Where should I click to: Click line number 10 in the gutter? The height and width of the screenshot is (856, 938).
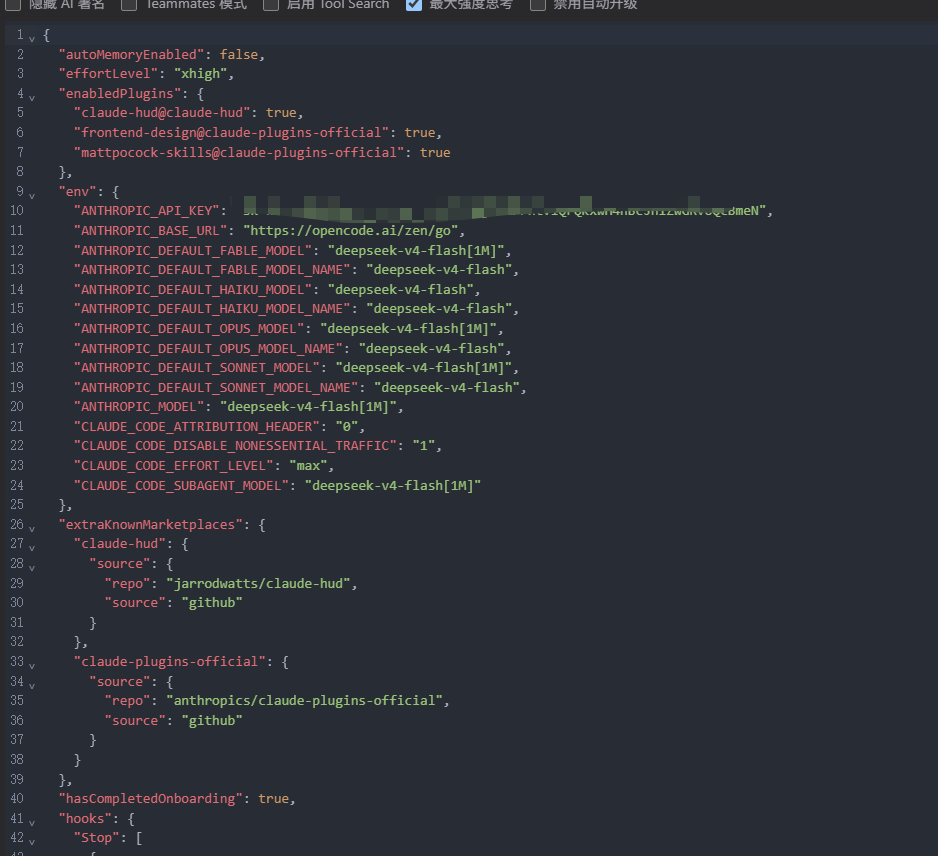(17, 211)
